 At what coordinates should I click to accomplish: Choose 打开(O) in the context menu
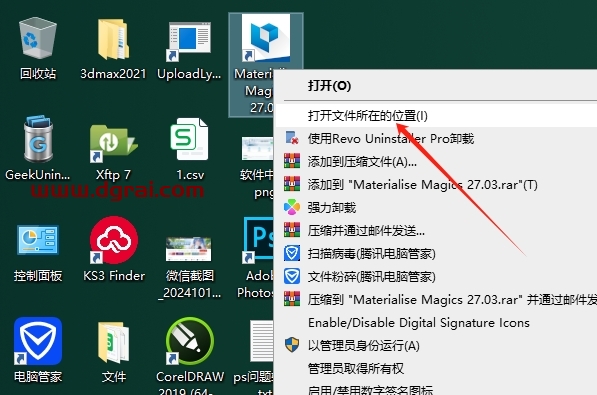[x=435, y=86]
